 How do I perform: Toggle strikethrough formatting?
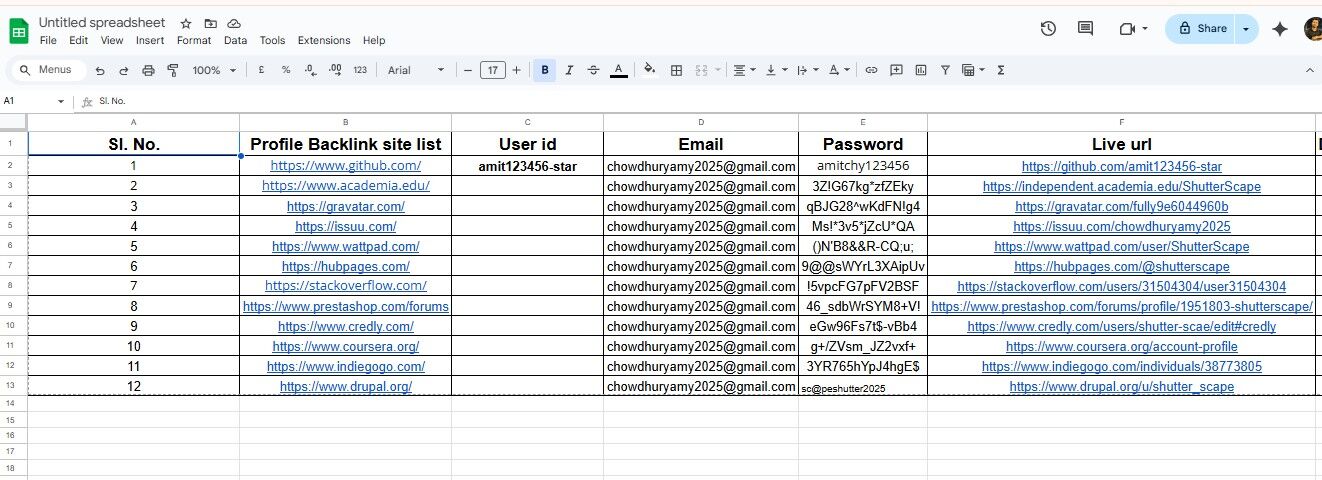(x=594, y=70)
